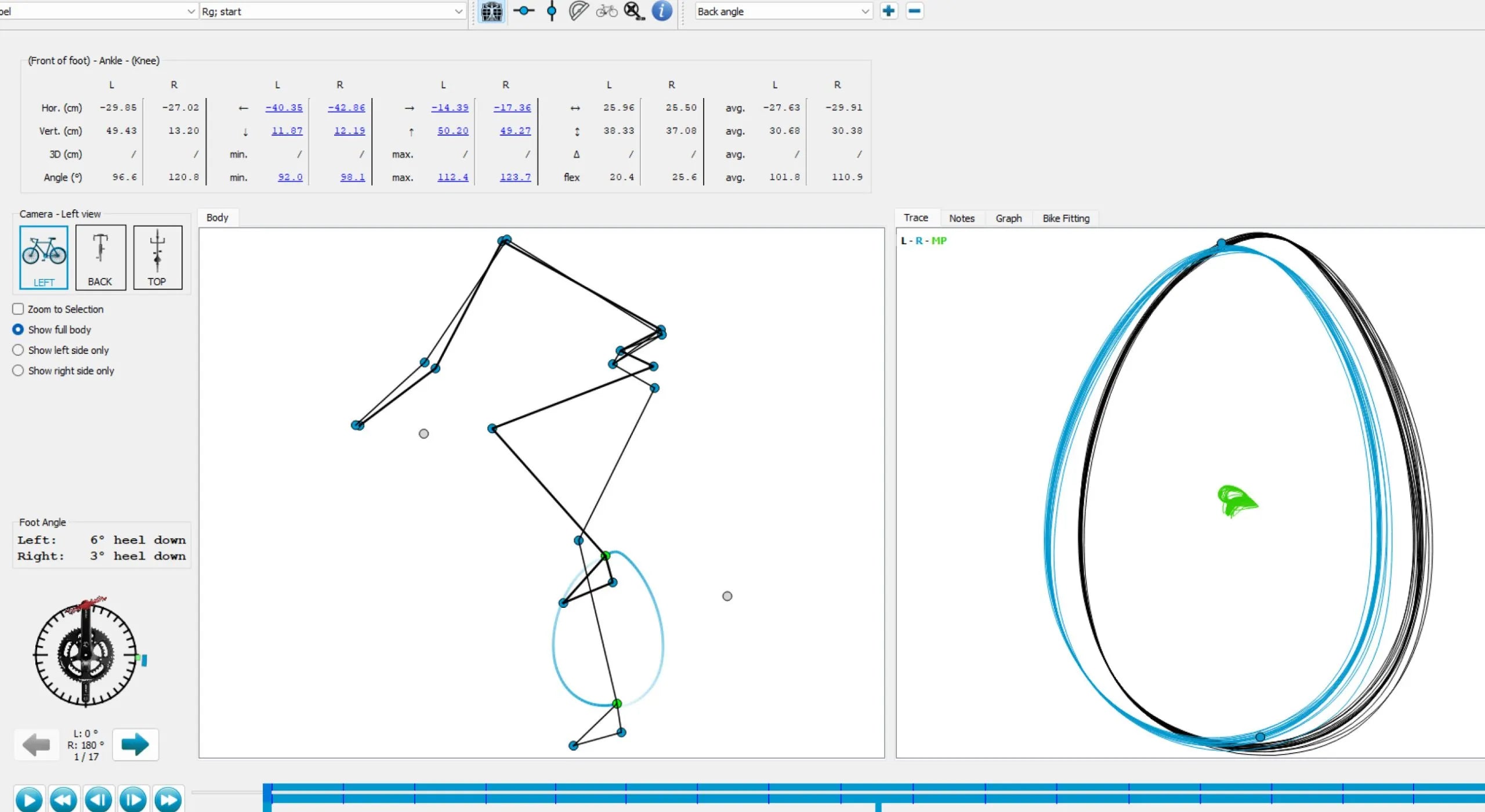Switch to the Graph tab
Viewport: 1485px width, 812px height.
pyautogui.click(x=1008, y=219)
